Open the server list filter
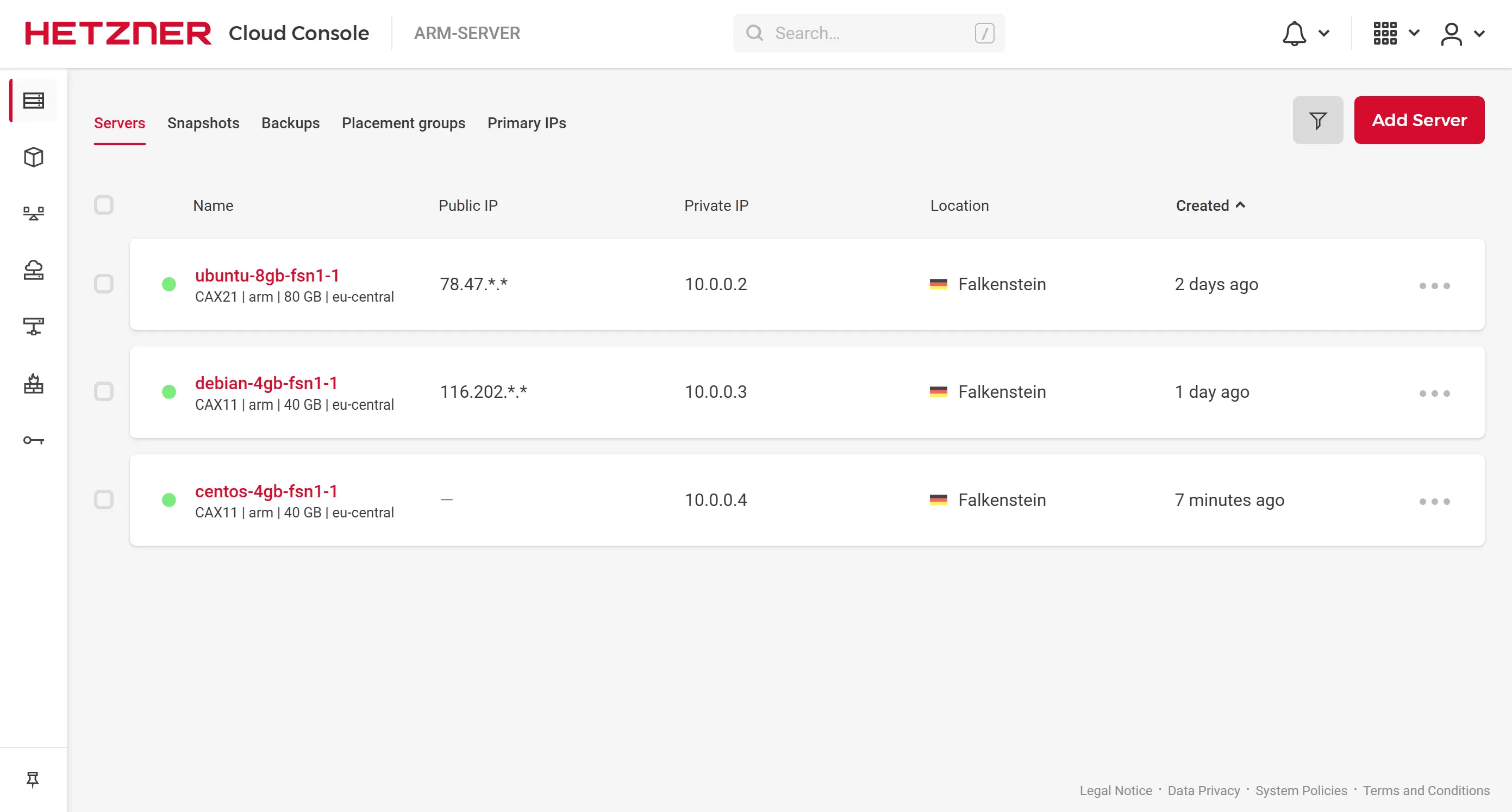The image size is (1512, 812). click(x=1318, y=120)
